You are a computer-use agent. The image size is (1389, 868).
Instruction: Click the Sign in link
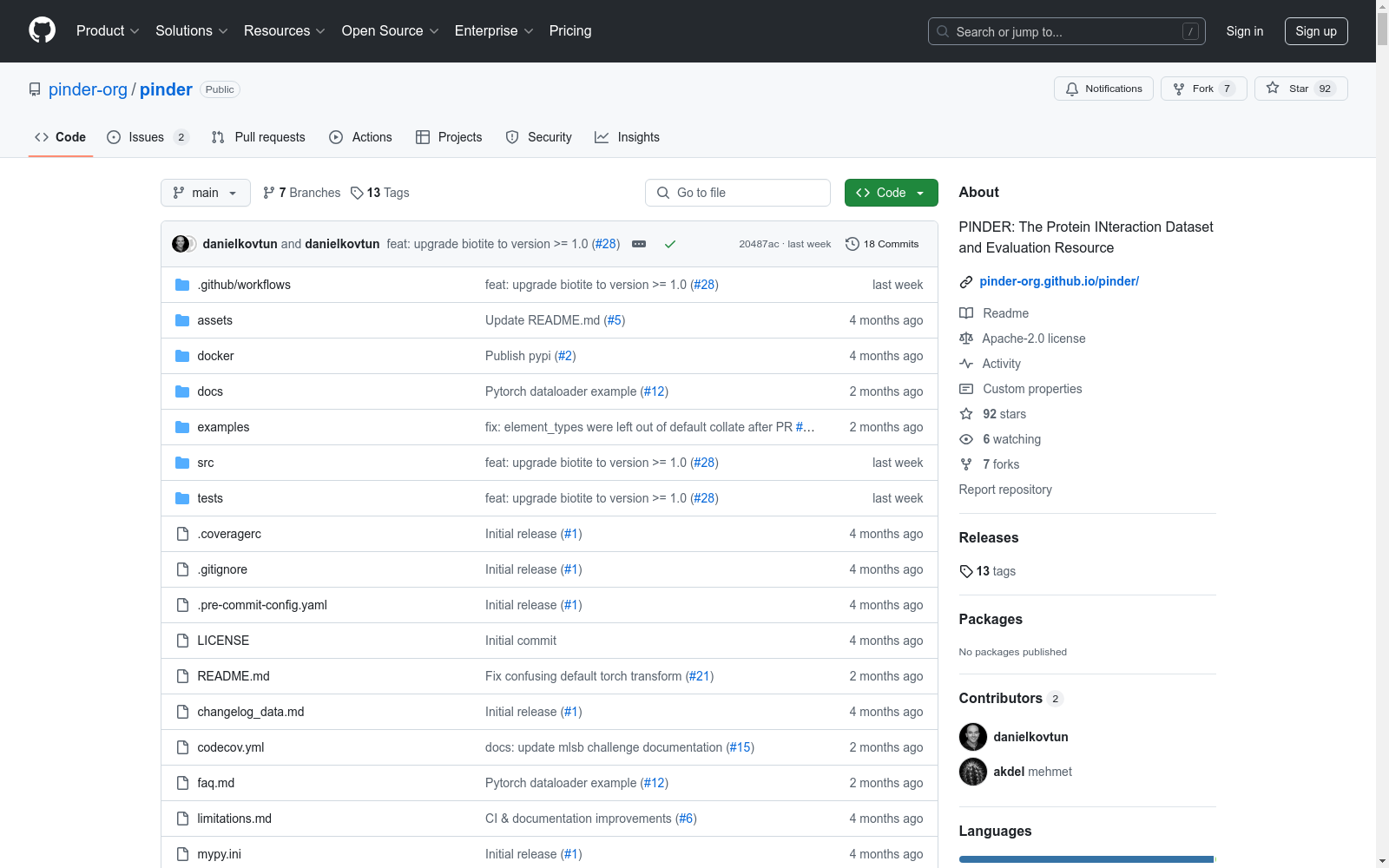tap(1245, 31)
